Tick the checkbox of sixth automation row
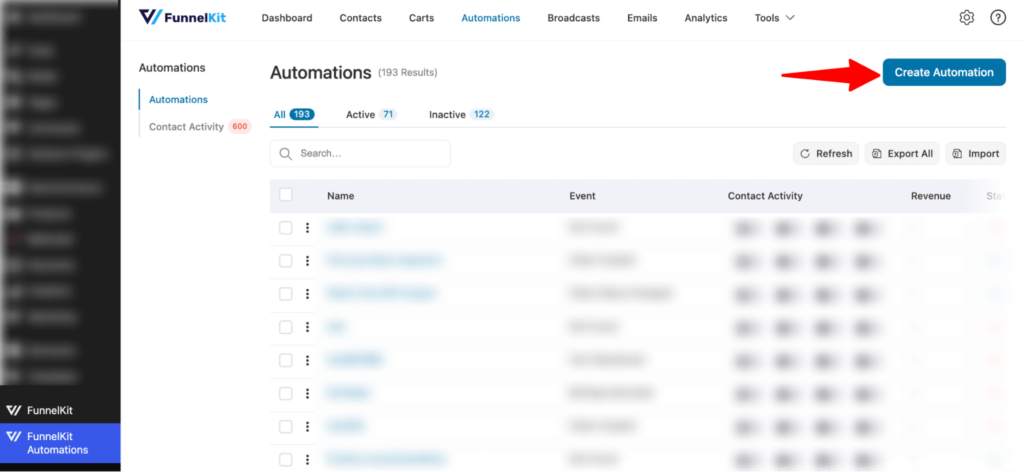The height and width of the screenshot is (472, 1024). click(x=285, y=394)
